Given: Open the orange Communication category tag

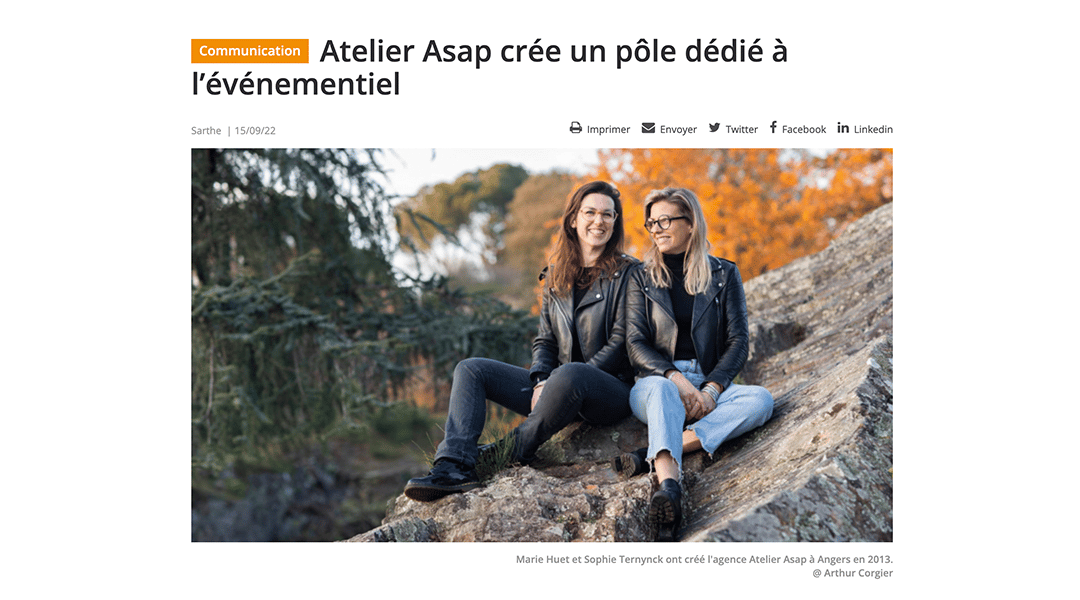Looking at the screenshot, I should coord(250,51).
